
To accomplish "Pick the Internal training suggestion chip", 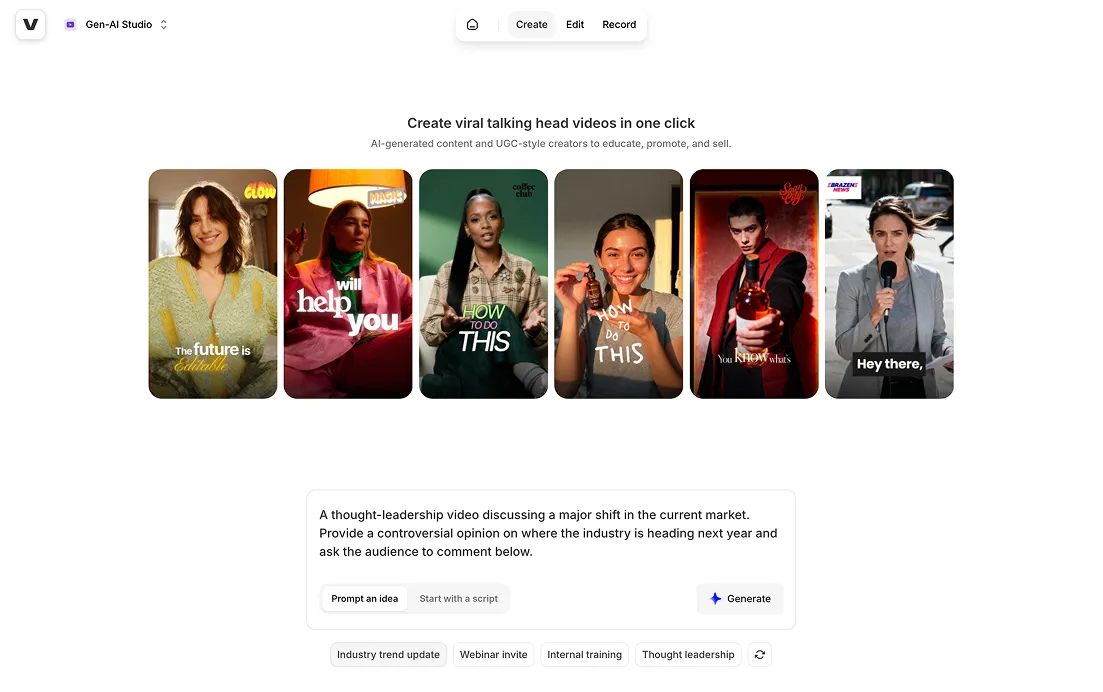I will tap(585, 655).
